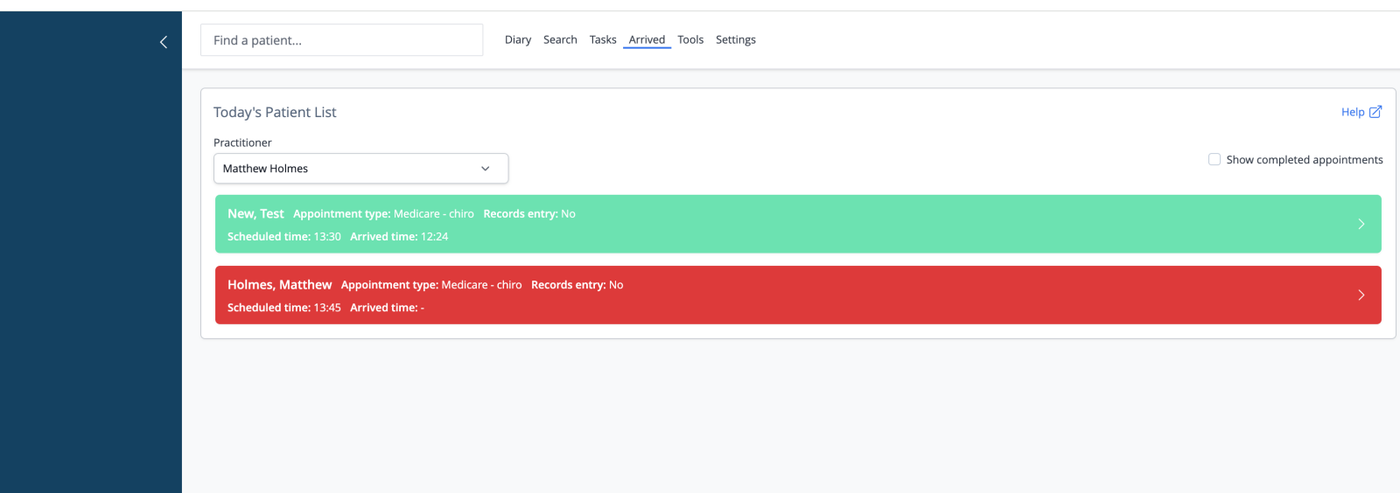Click Scheduled time 13:45 text

(284, 308)
